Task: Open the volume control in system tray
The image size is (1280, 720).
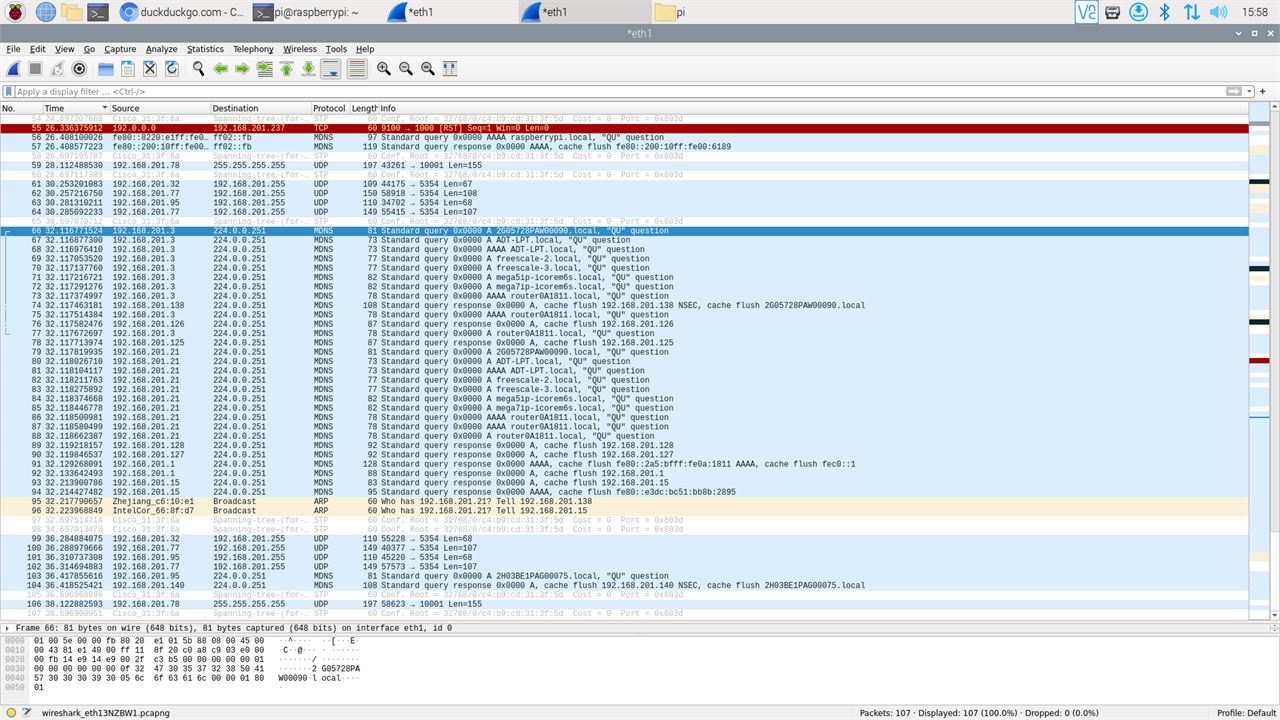Action: [x=1218, y=12]
